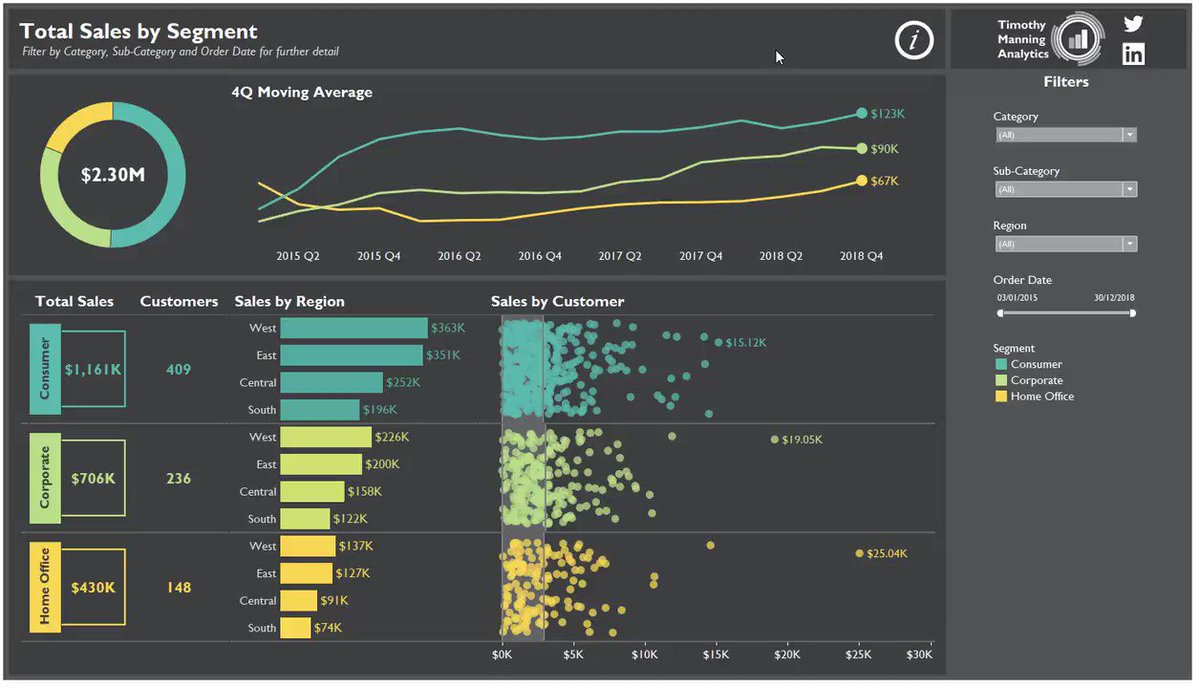
Task: Select the $19.05K customer dot
Action: point(774,439)
